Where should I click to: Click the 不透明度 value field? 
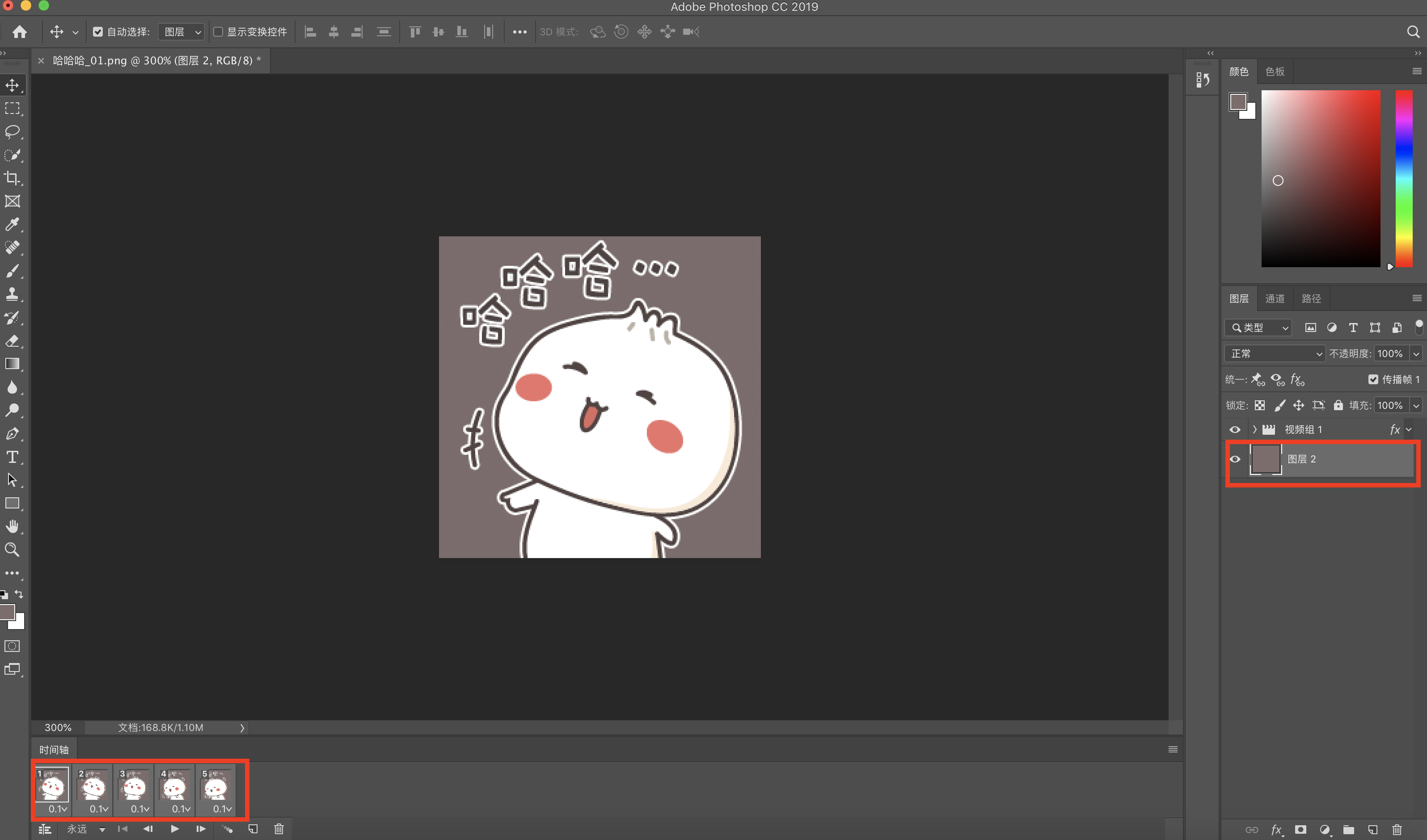click(x=1390, y=353)
